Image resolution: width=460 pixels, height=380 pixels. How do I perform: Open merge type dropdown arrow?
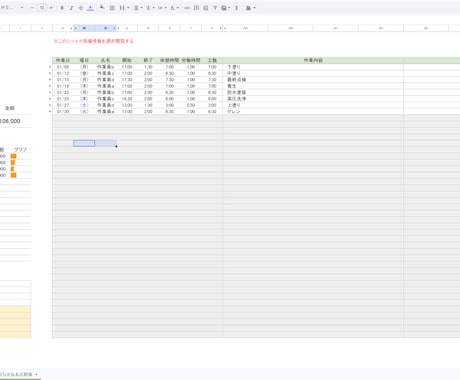pyautogui.click(x=128, y=8)
